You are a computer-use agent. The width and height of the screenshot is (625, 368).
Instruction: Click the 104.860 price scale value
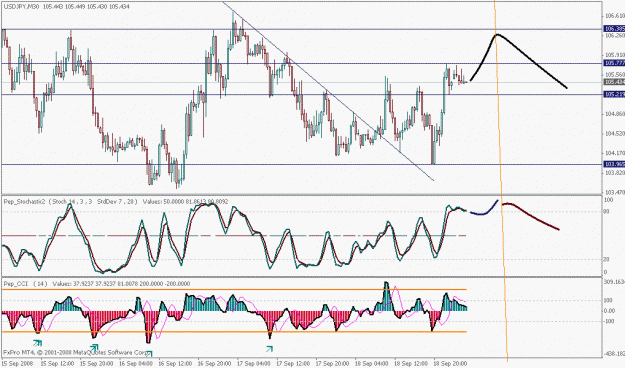(x=615, y=114)
